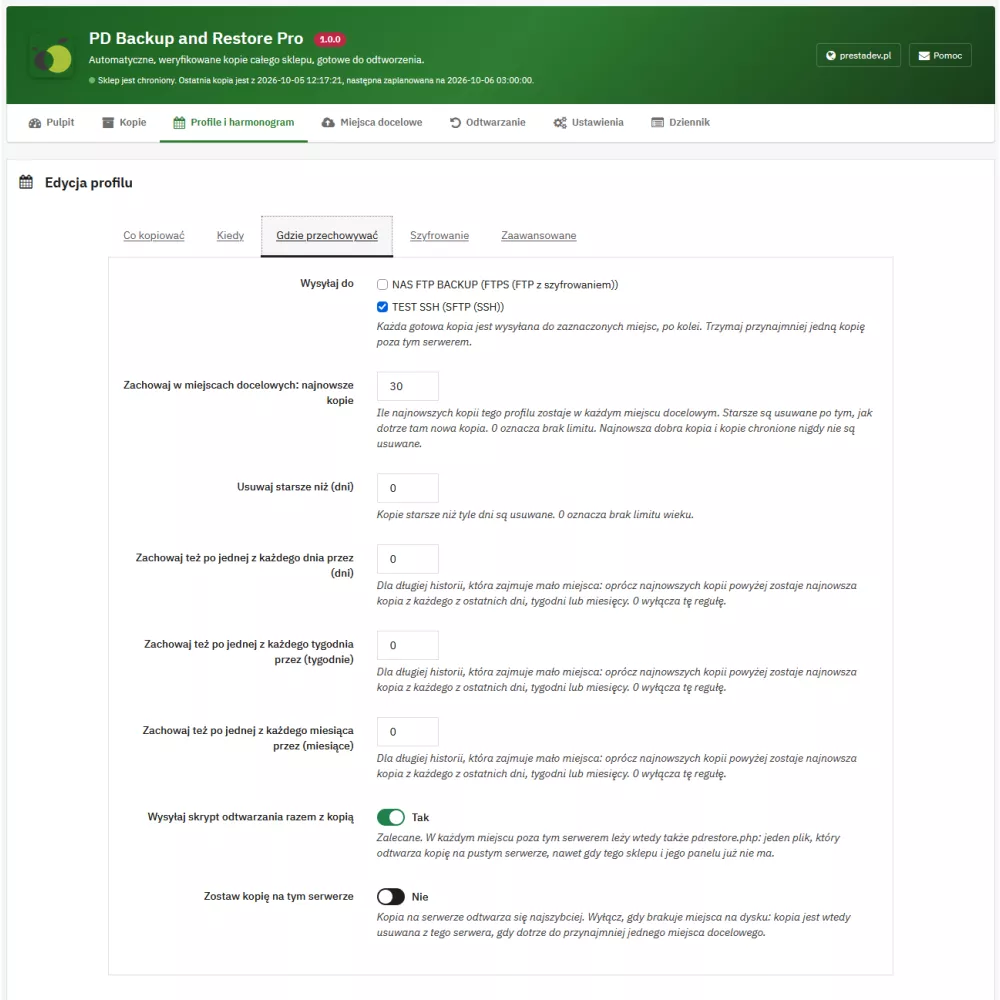The width and height of the screenshot is (1000, 1000).
Task: Switch to Kiedy sub-tab
Action: 230,235
